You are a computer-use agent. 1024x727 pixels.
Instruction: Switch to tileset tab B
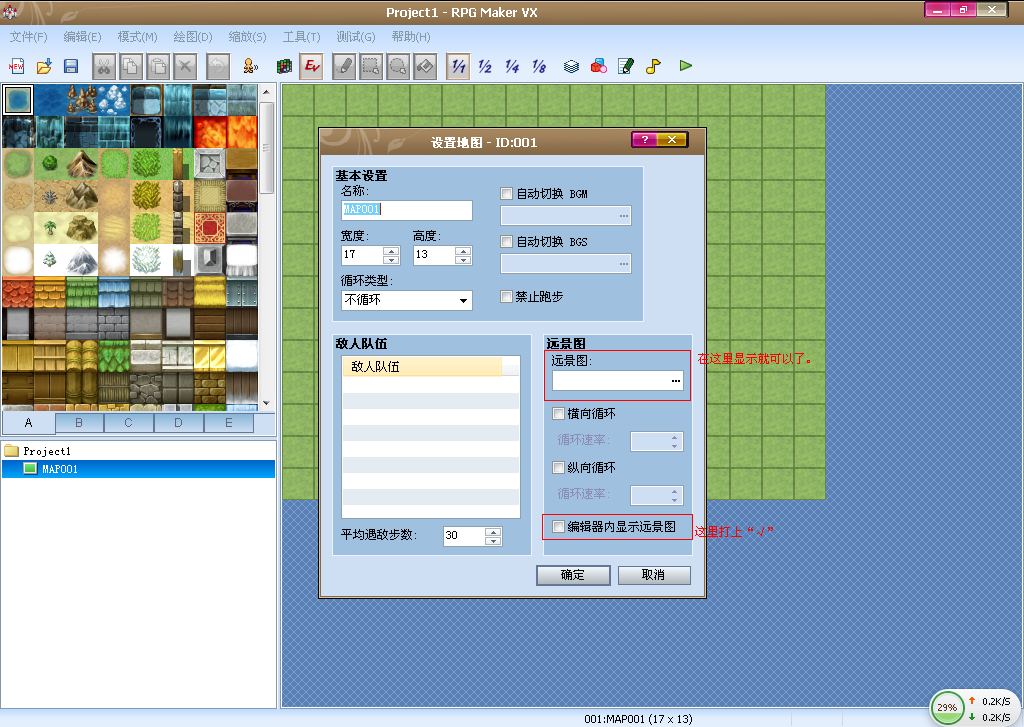(79, 423)
